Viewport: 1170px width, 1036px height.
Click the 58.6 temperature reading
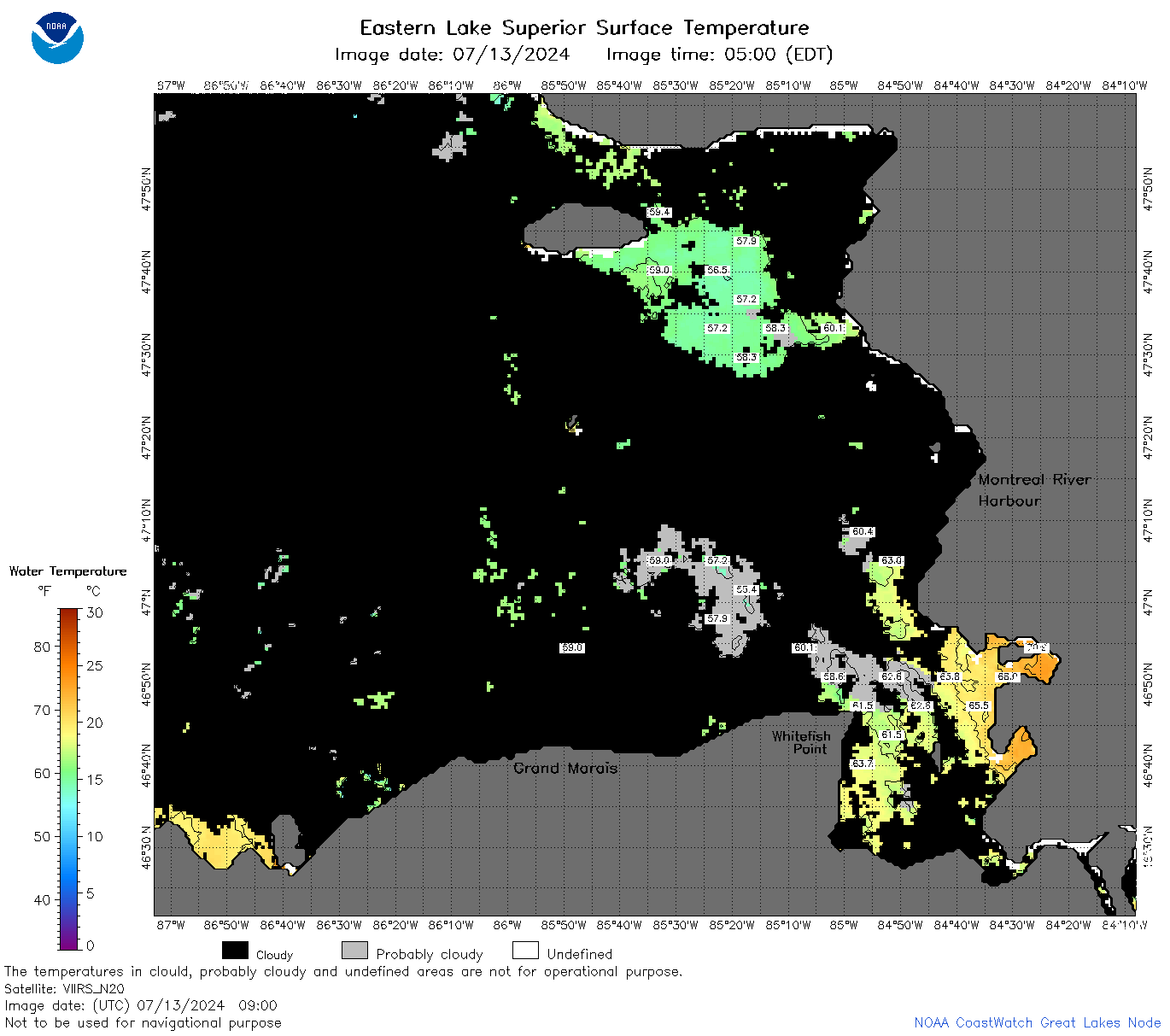click(834, 676)
